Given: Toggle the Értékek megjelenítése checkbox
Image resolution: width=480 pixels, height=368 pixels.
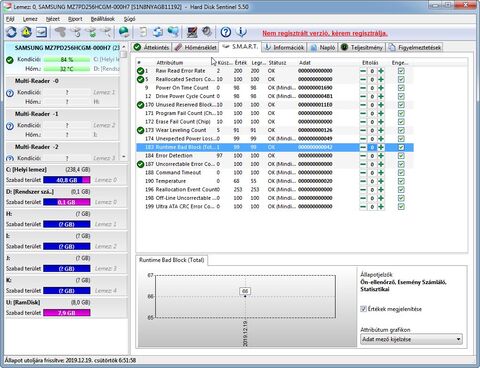Looking at the screenshot, I should point(363,309).
